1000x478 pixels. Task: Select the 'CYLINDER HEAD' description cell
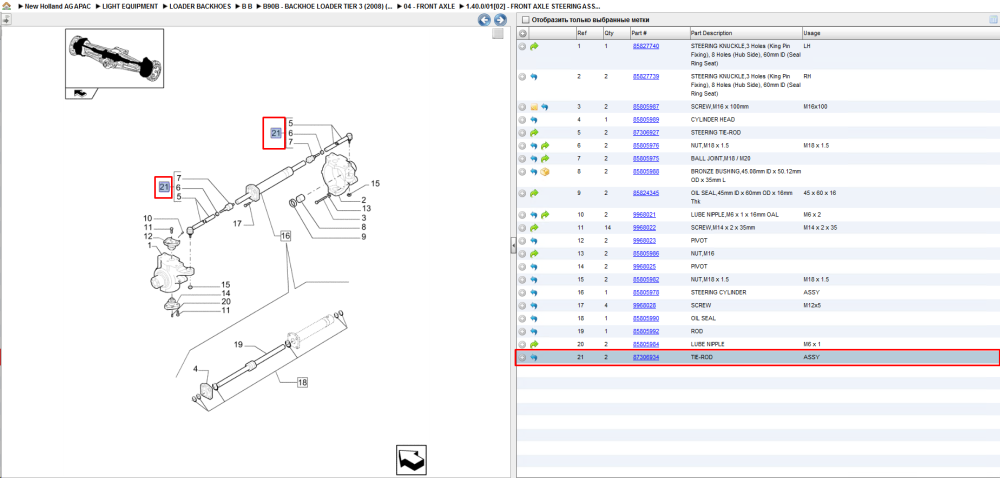pos(711,120)
